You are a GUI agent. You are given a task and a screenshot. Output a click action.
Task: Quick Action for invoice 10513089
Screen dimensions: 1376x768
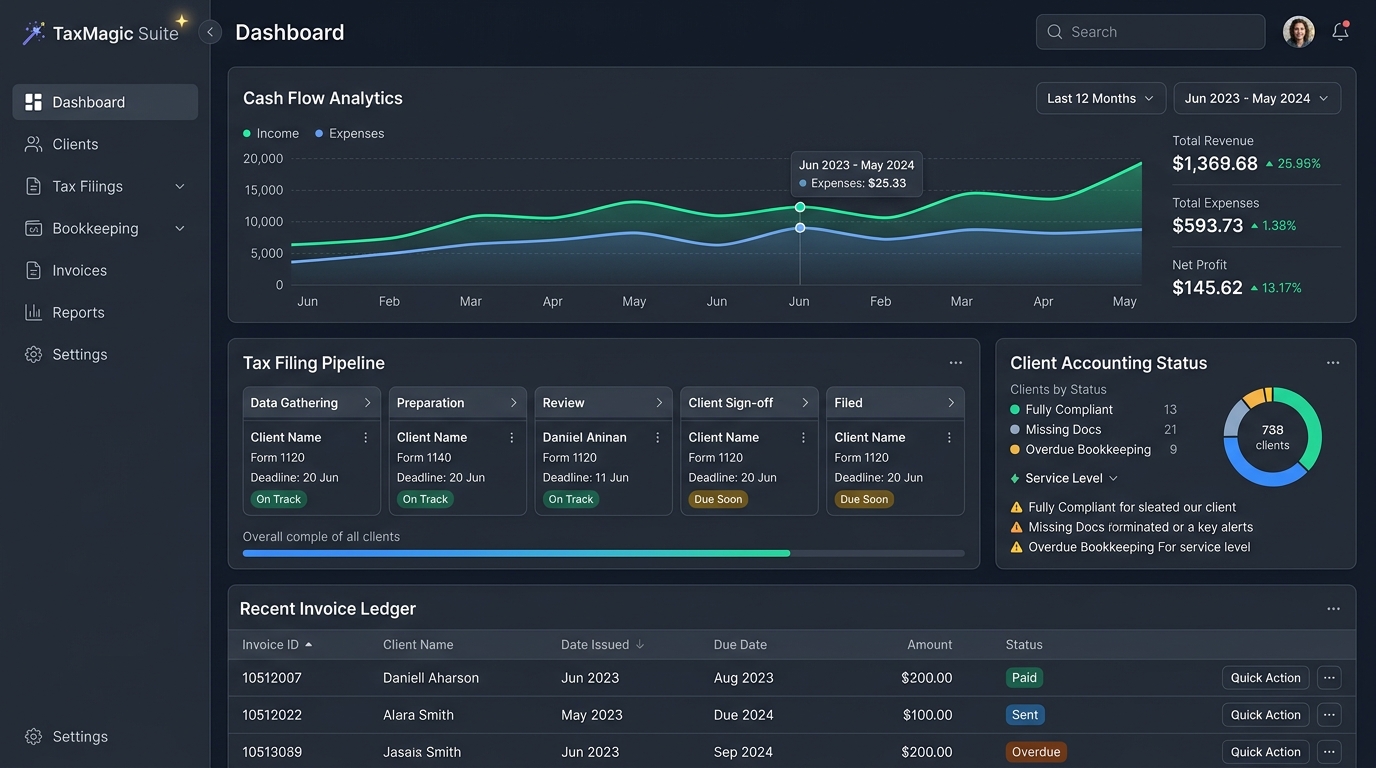pos(1266,752)
